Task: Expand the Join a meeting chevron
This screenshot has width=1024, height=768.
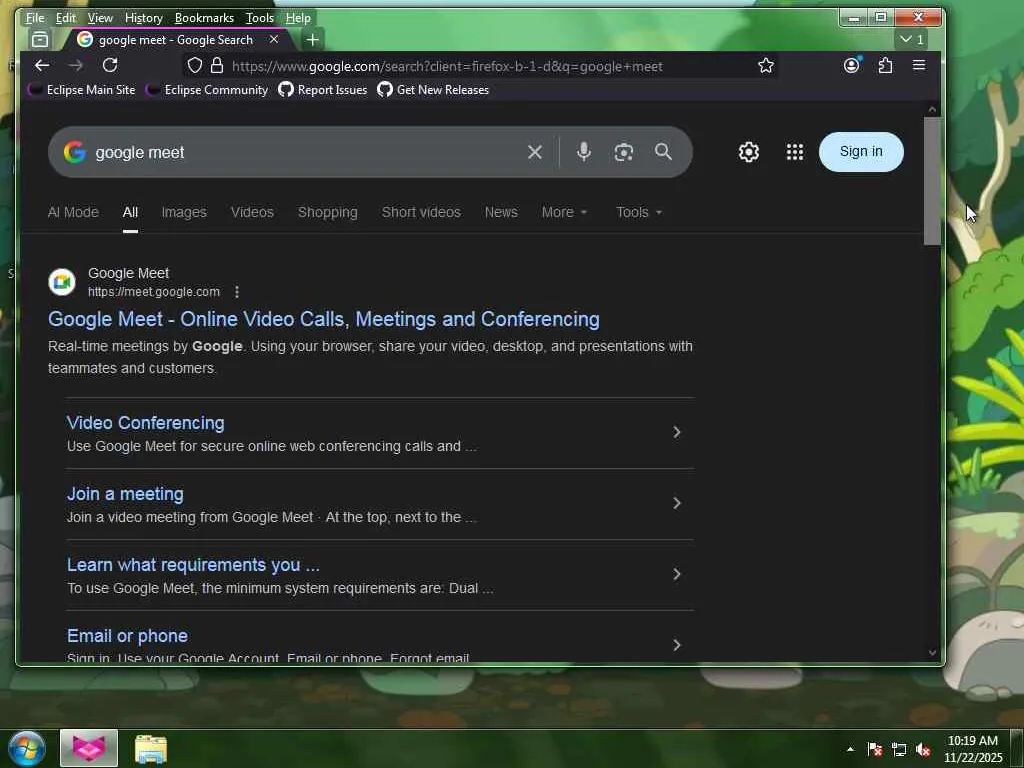Action: pos(677,503)
